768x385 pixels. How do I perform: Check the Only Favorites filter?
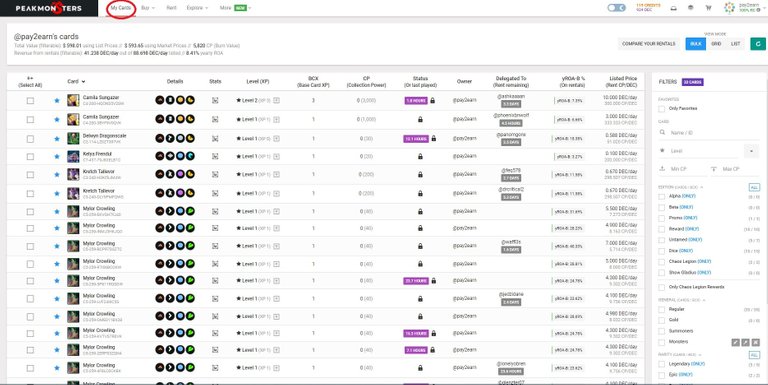(x=662, y=108)
